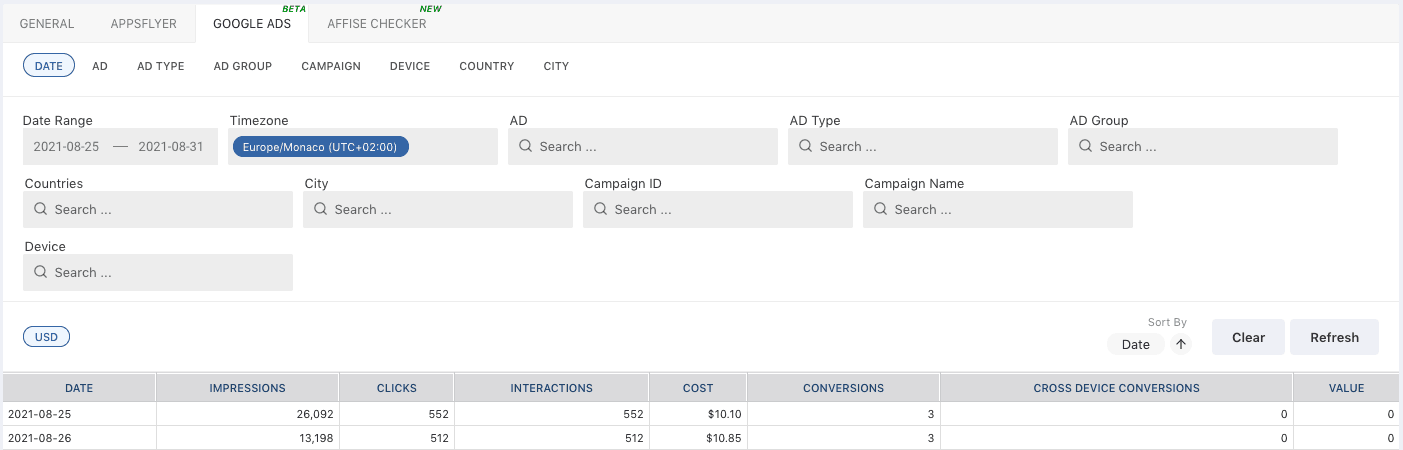Sort by the Impressions column header
This screenshot has height=450, width=1403.
247,388
